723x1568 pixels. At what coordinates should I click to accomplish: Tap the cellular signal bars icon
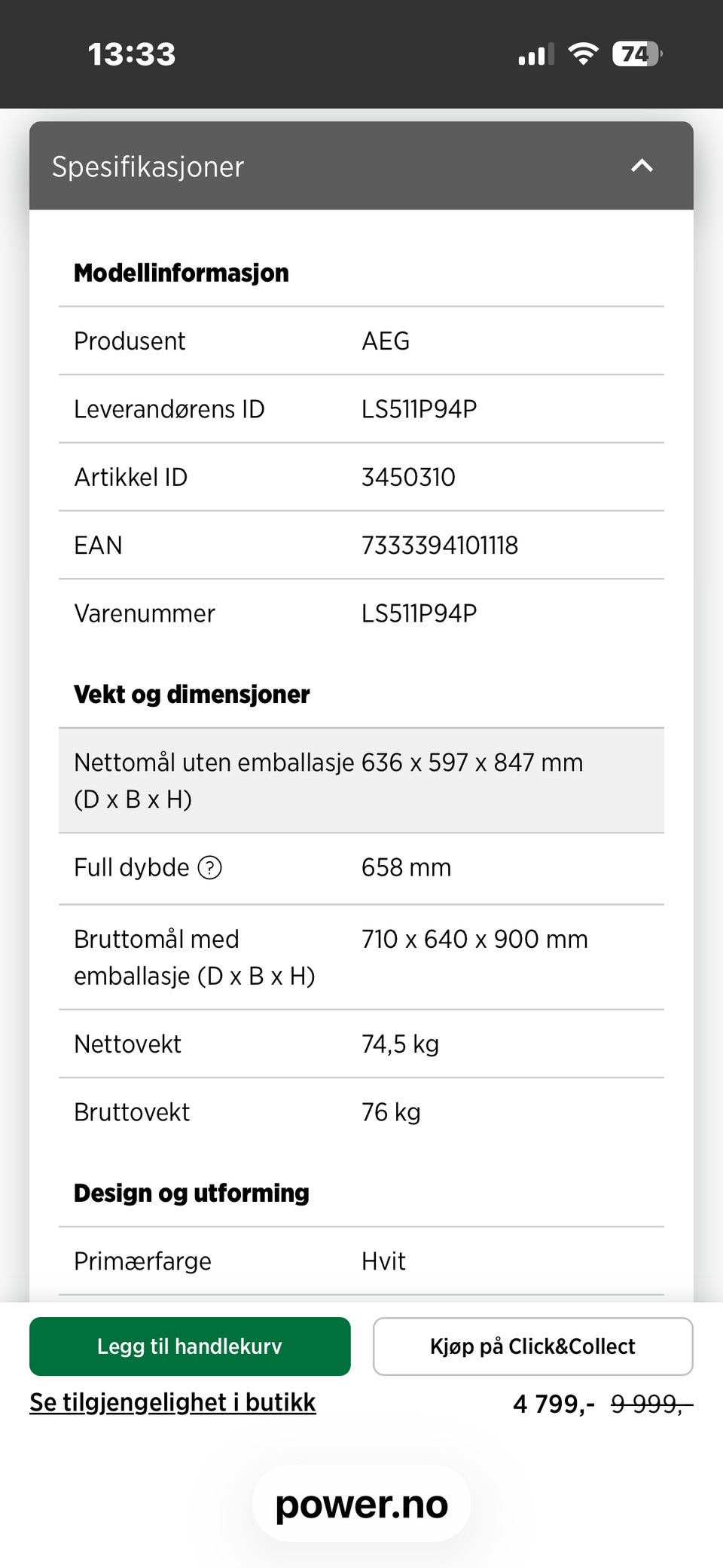(535, 54)
